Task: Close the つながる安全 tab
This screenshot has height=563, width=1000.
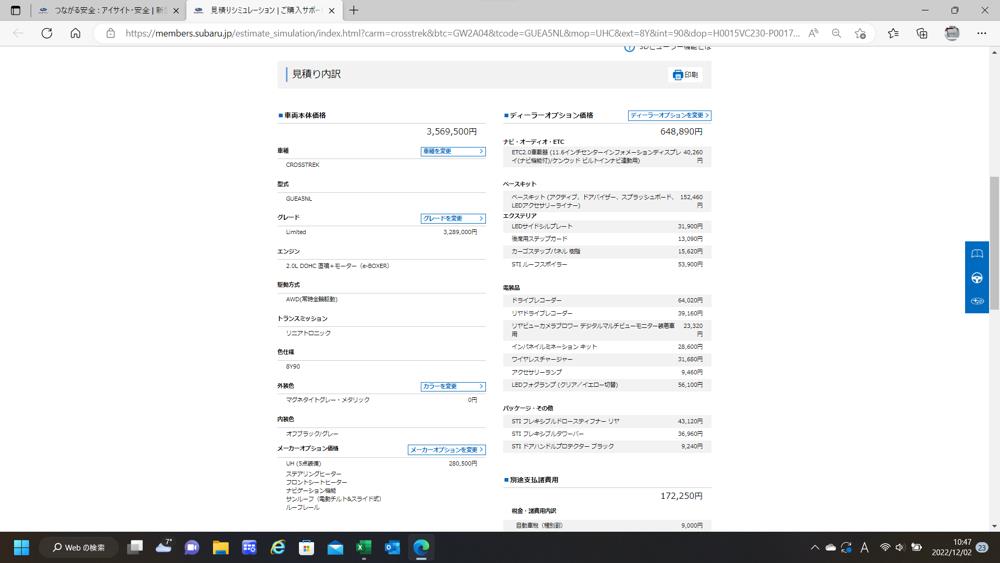Action: [176, 10]
